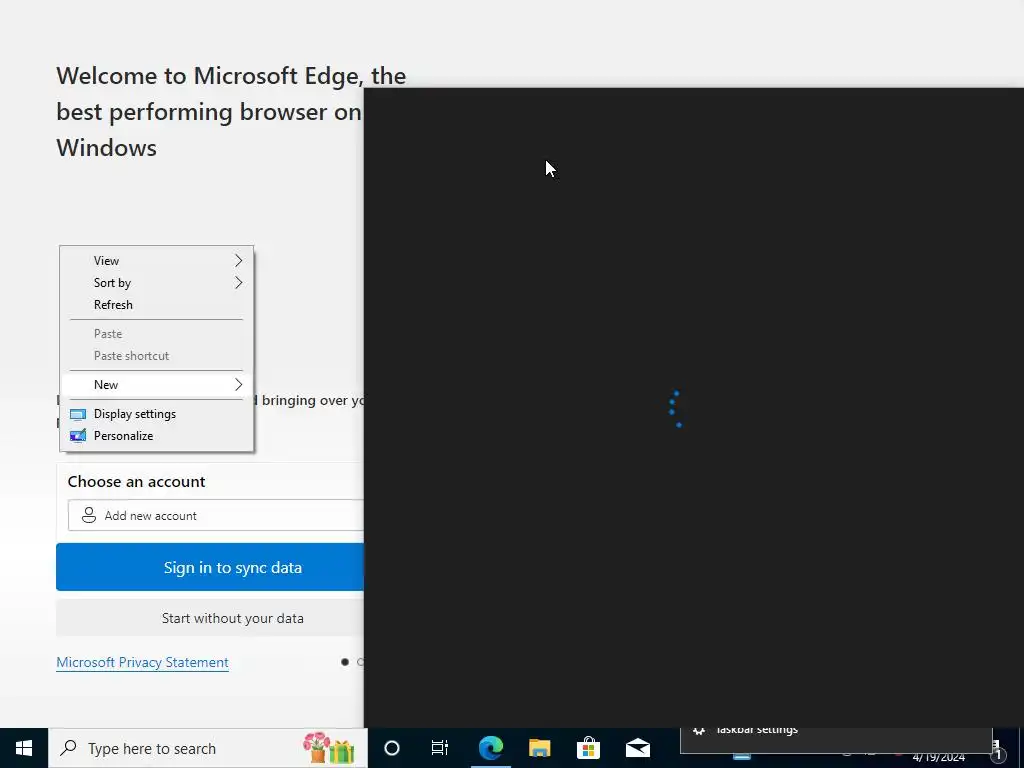Open the Microsoft Privacy Statement link
The width and height of the screenshot is (1024, 768).
[142, 662]
